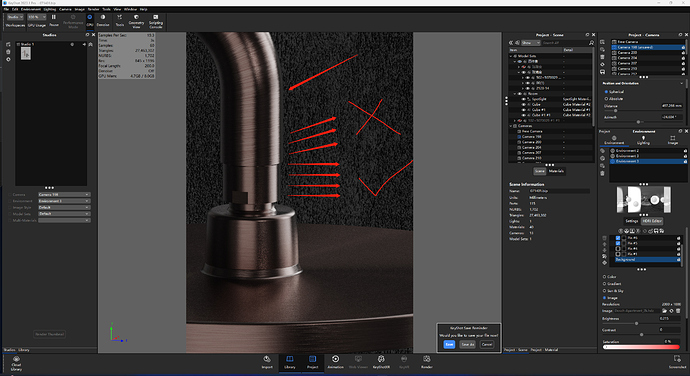Select the Absolute radio button
The width and height of the screenshot is (690, 376).
click(606, 99)
